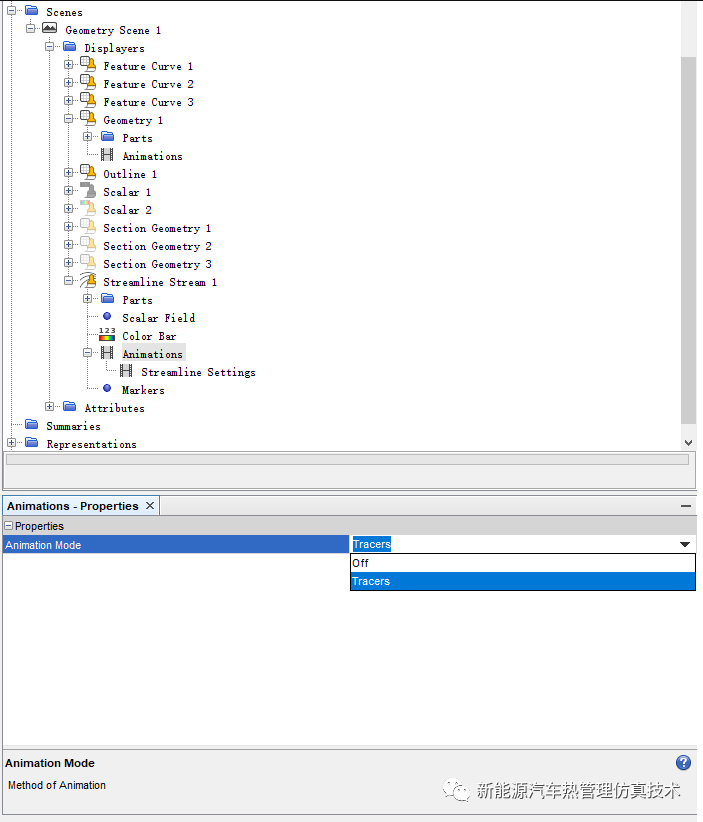Image resolution: width=703 pixels, height=822 pixels.
Task: Expand Parts under Streamline Stream 1
Action: coord(88,298)
